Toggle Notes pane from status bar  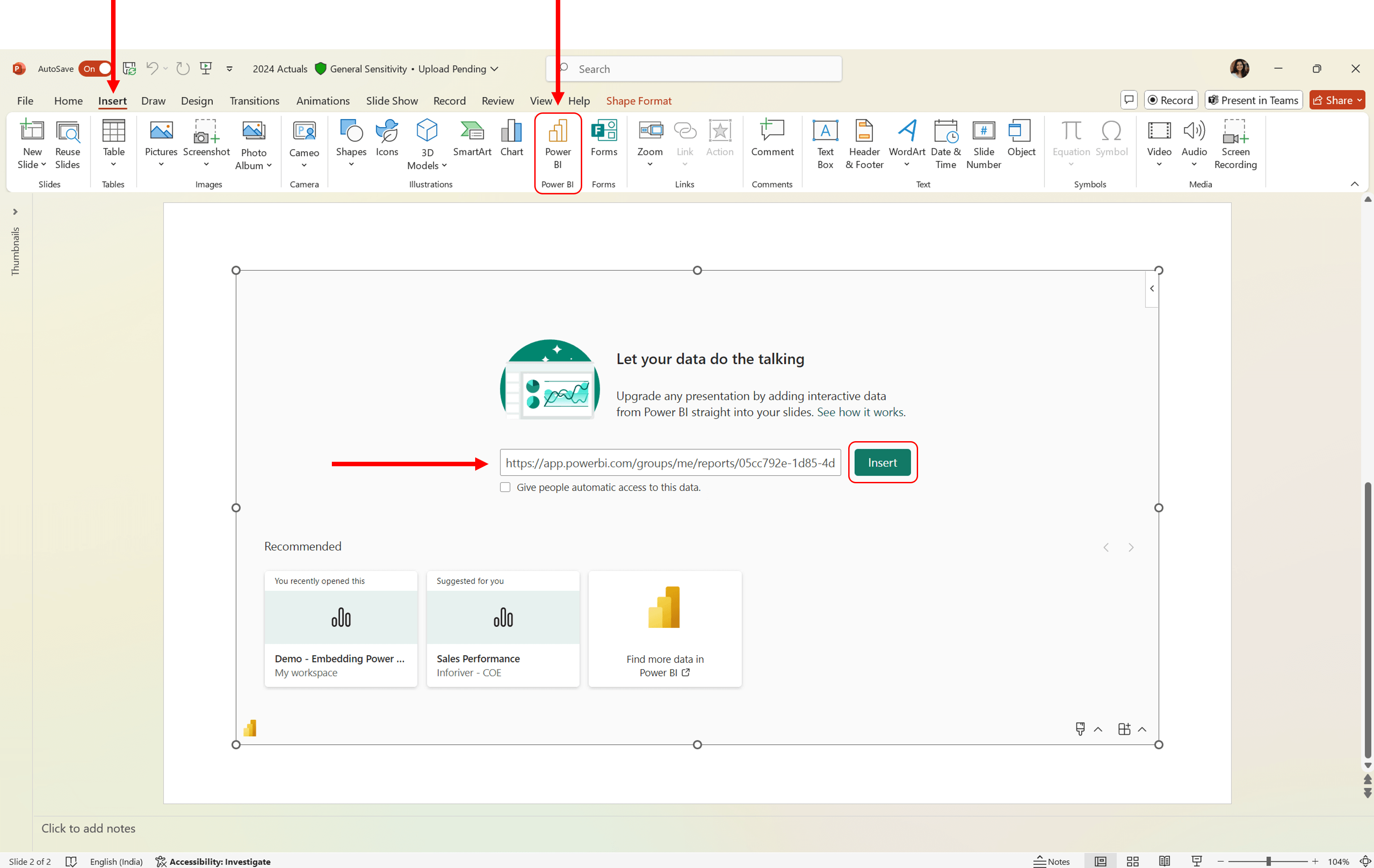click(x=1052, y=861)
